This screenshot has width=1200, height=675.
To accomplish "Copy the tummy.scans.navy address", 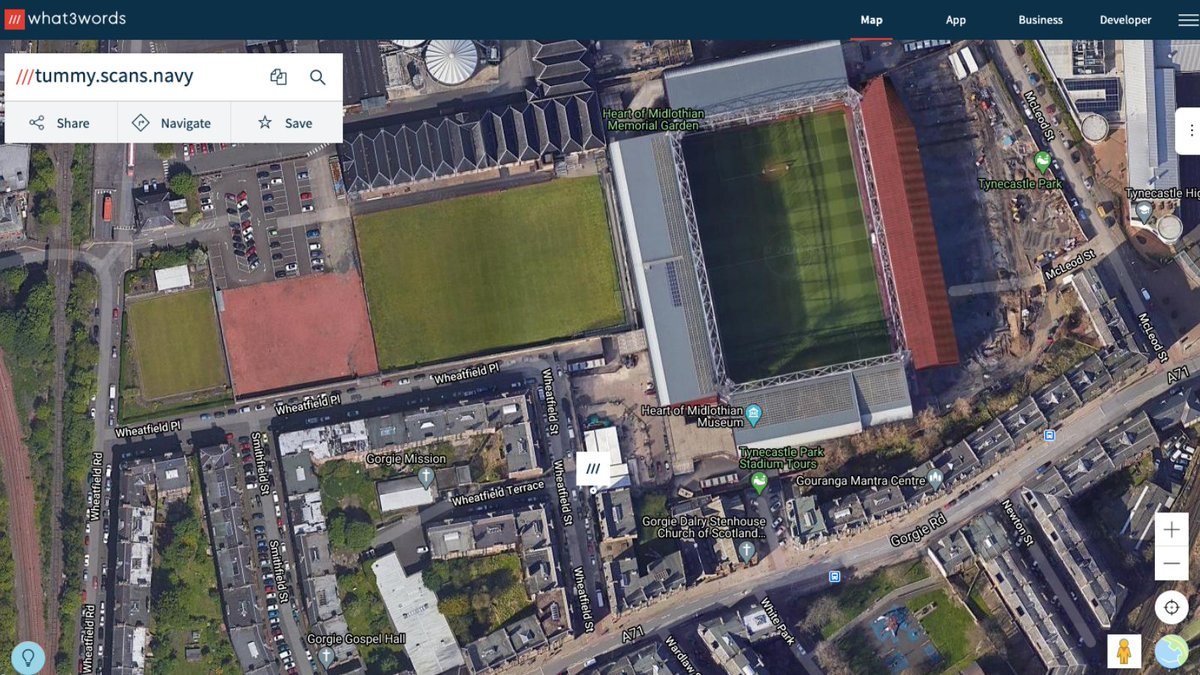I will (278, 77).
